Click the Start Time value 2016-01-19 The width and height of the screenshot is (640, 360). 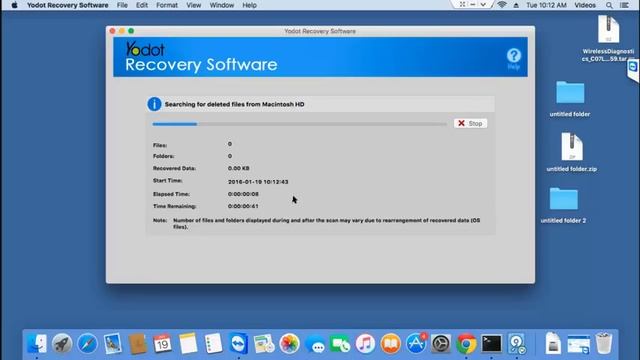258,182
